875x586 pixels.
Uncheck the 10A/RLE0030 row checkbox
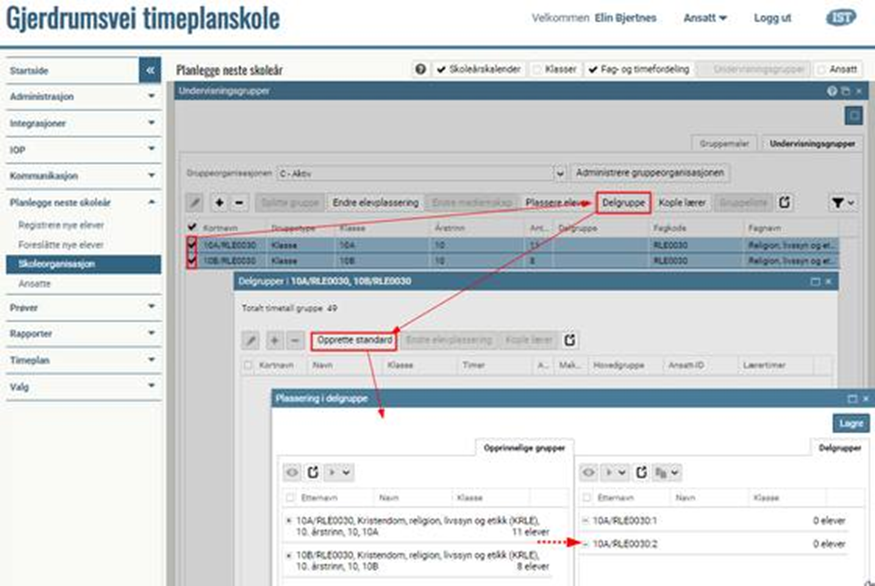click(192, 243)
